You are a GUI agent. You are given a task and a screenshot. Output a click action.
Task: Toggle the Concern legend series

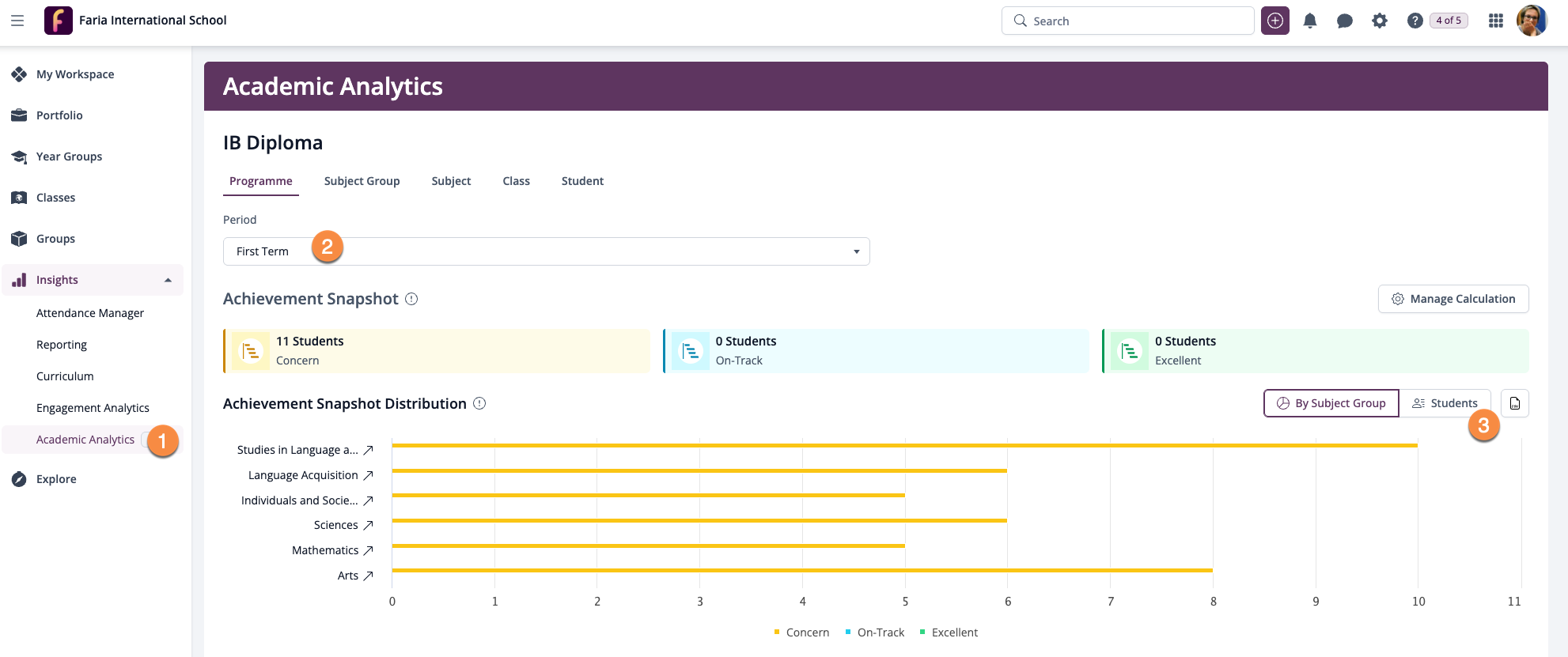coord(801,632)
